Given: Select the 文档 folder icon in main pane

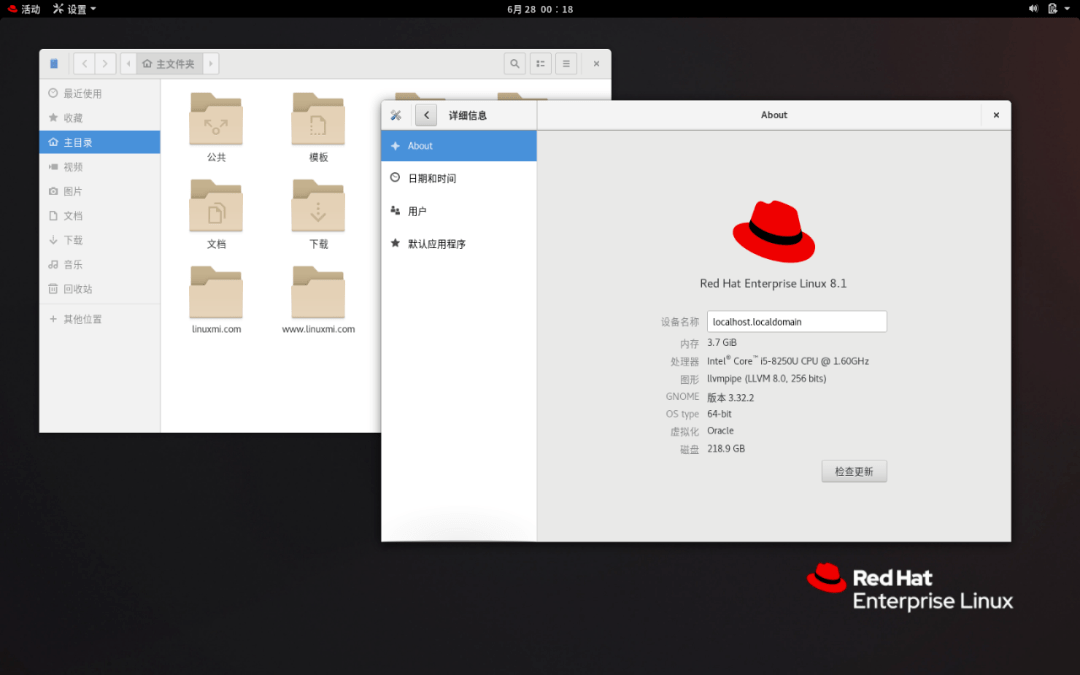Looking at the screenshot, I should pos(216,206).
